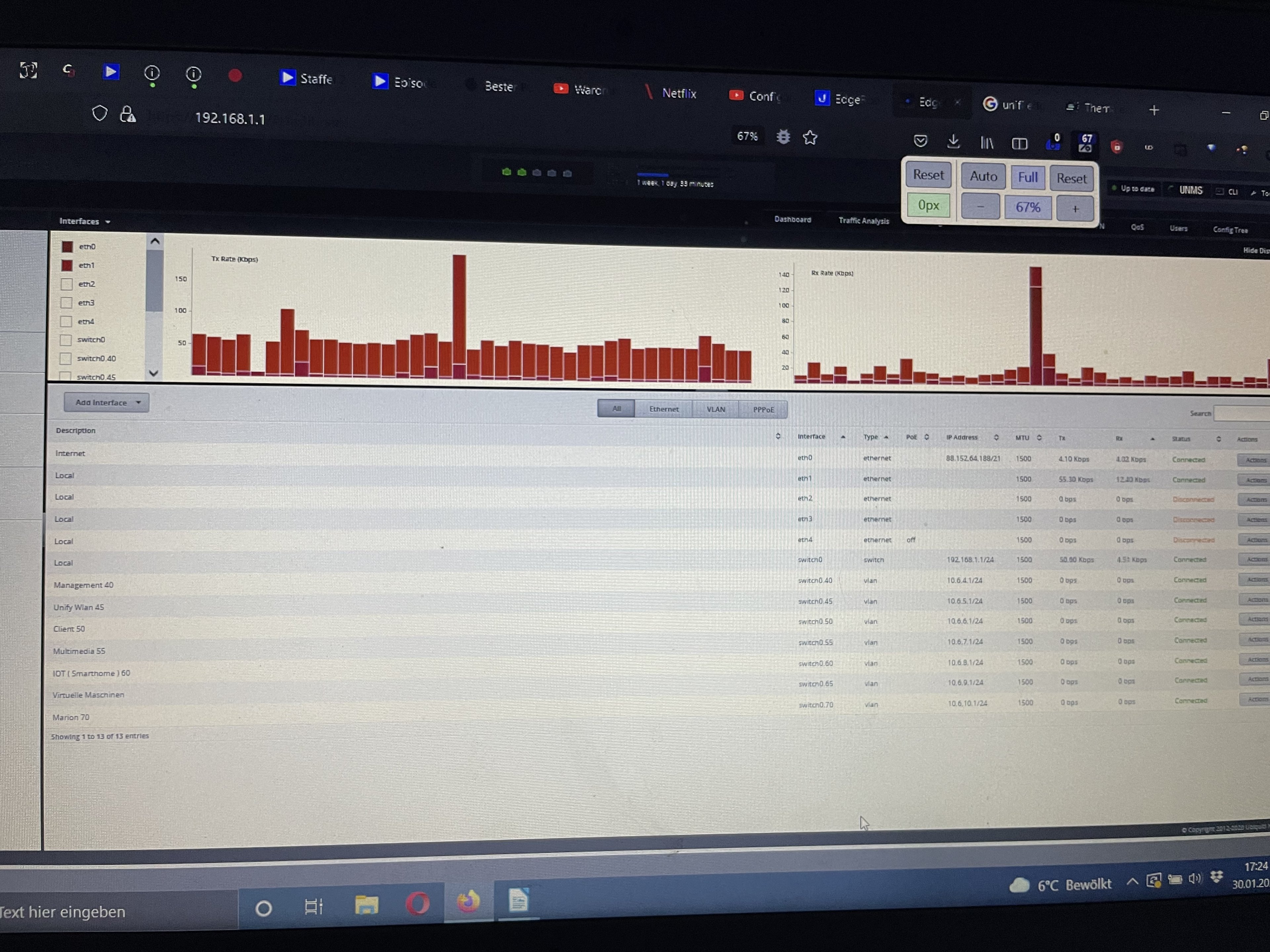Click the Pocket save icon
The width and height of the screenshot is (1270, 952).
point(920,140)
